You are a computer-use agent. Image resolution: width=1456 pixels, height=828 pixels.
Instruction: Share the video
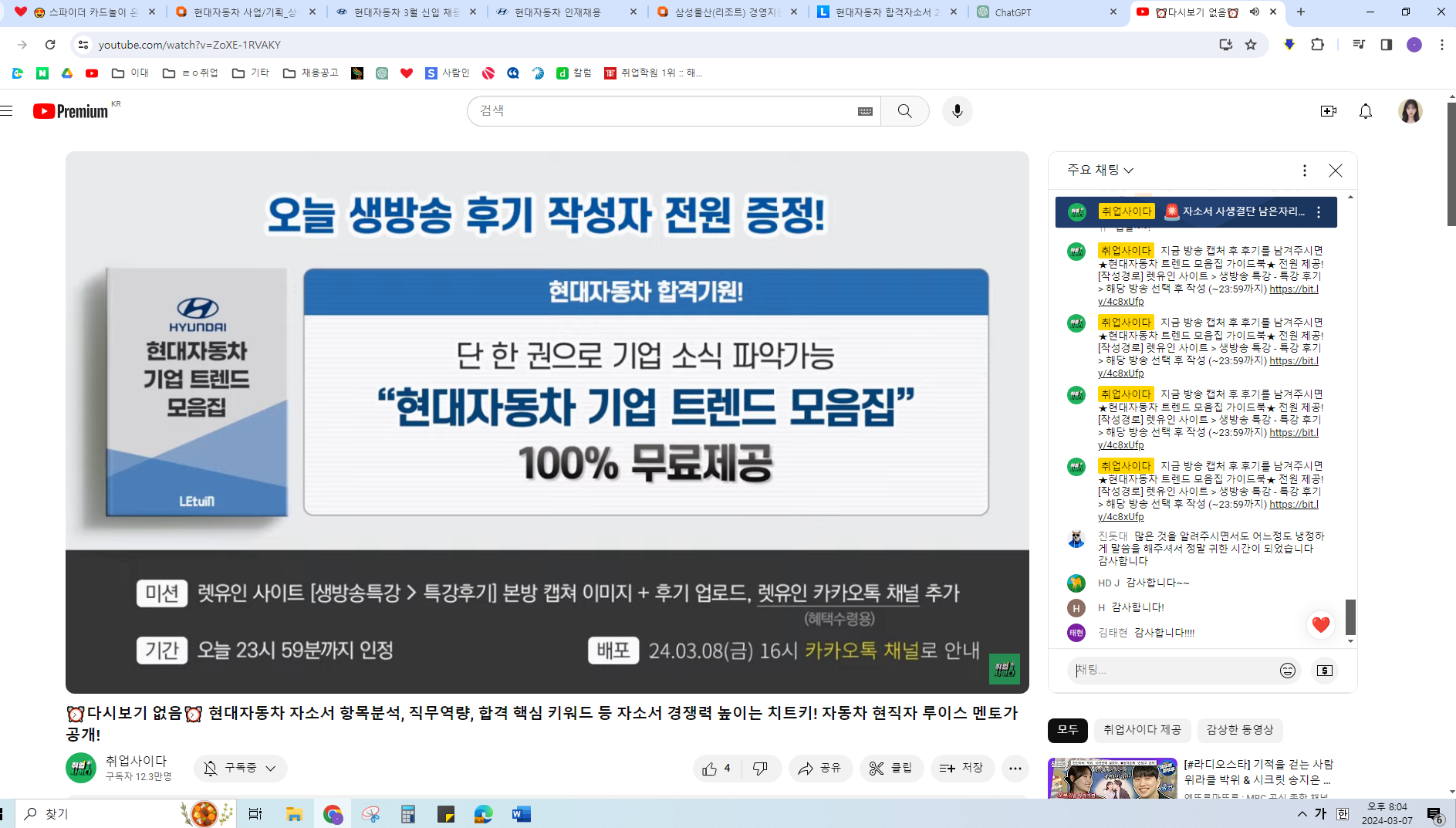820,769
